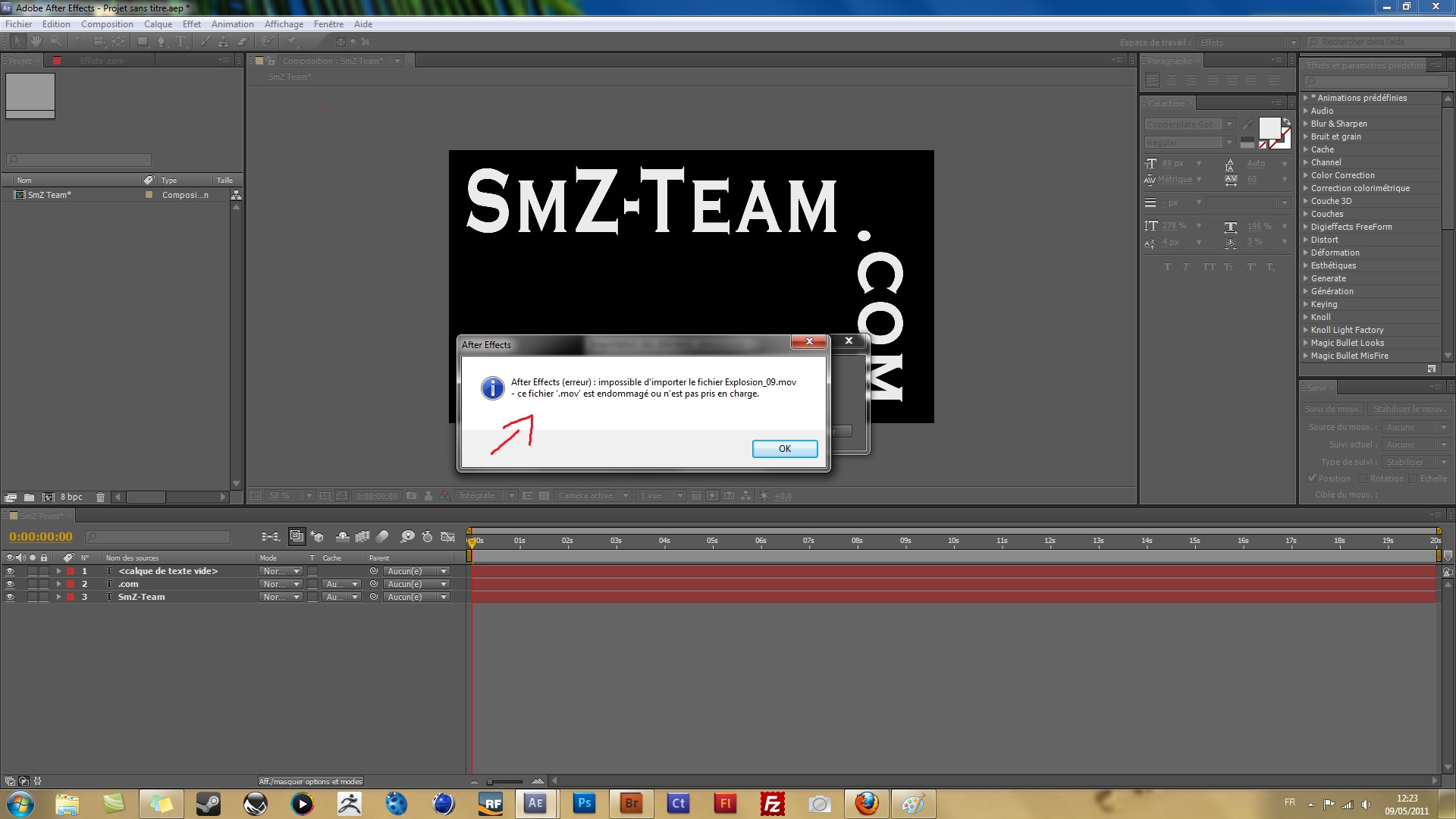
Task: Open track matte dropdown for .com layer
Action: [x=342, y=584]
